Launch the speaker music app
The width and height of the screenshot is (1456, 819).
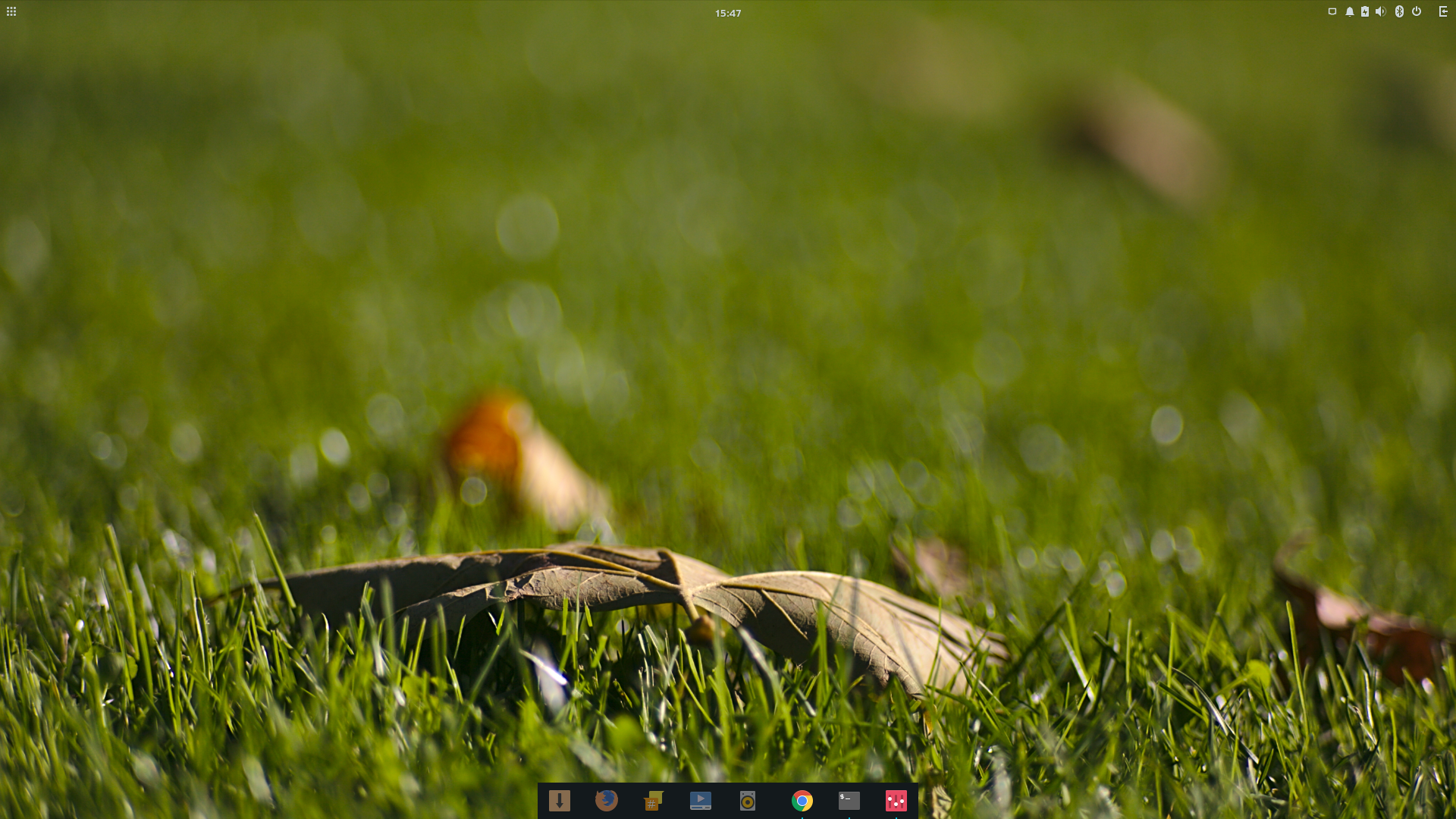pos(748,801)
